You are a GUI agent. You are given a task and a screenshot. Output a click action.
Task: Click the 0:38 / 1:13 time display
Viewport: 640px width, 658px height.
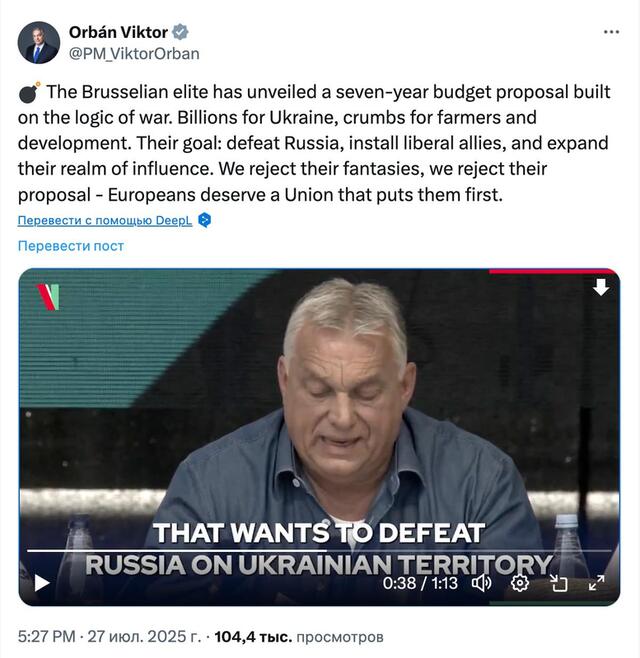pos(422,583)
